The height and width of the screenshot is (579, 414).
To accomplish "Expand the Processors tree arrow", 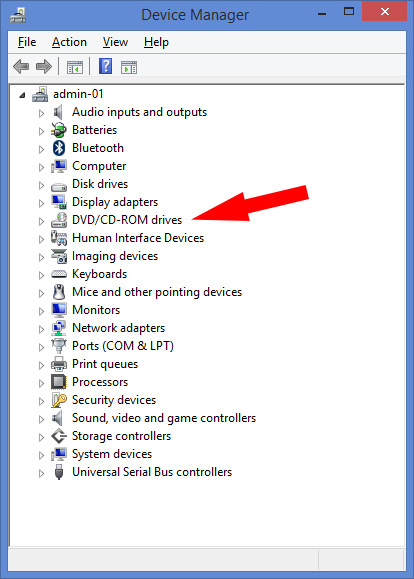I will click(x=41, y=383).
